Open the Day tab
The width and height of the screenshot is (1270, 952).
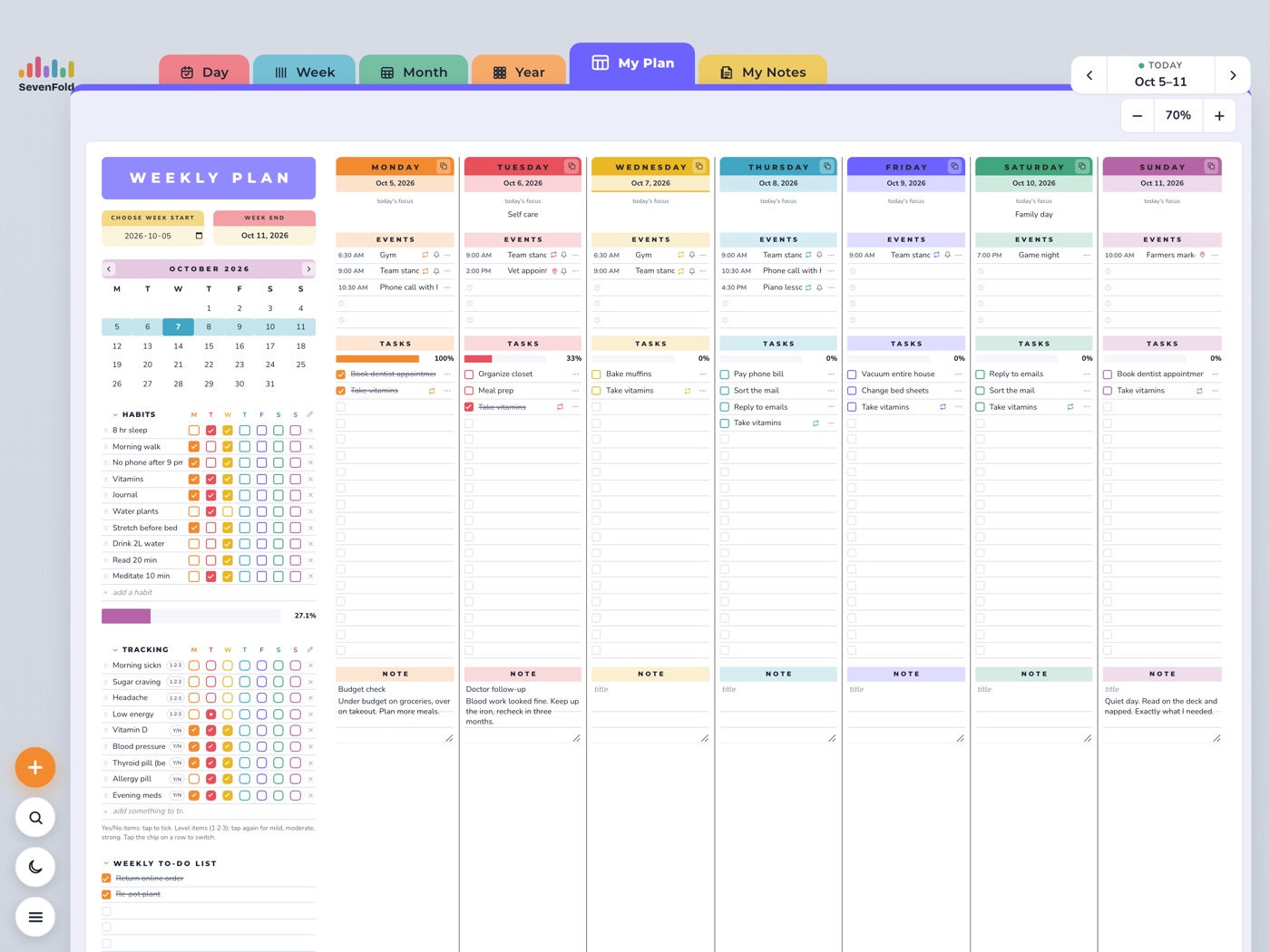(x=204, y=72)
